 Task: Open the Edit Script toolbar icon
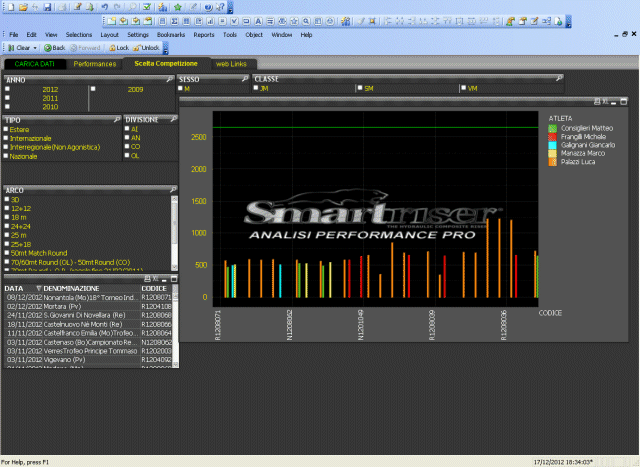(x=78, y=7)
